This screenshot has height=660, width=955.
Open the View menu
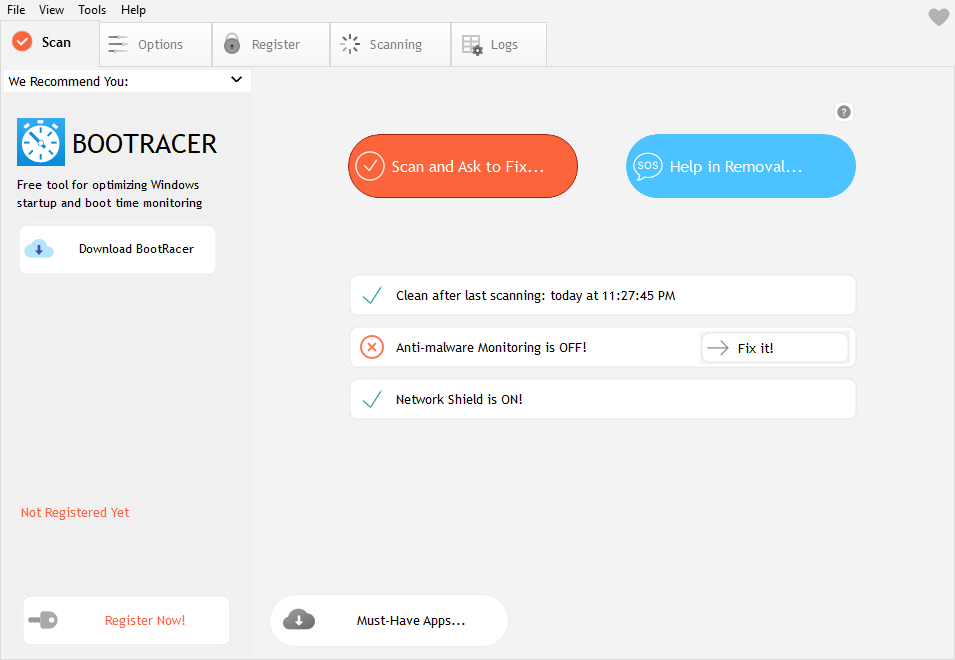click(x=51, y=10)
